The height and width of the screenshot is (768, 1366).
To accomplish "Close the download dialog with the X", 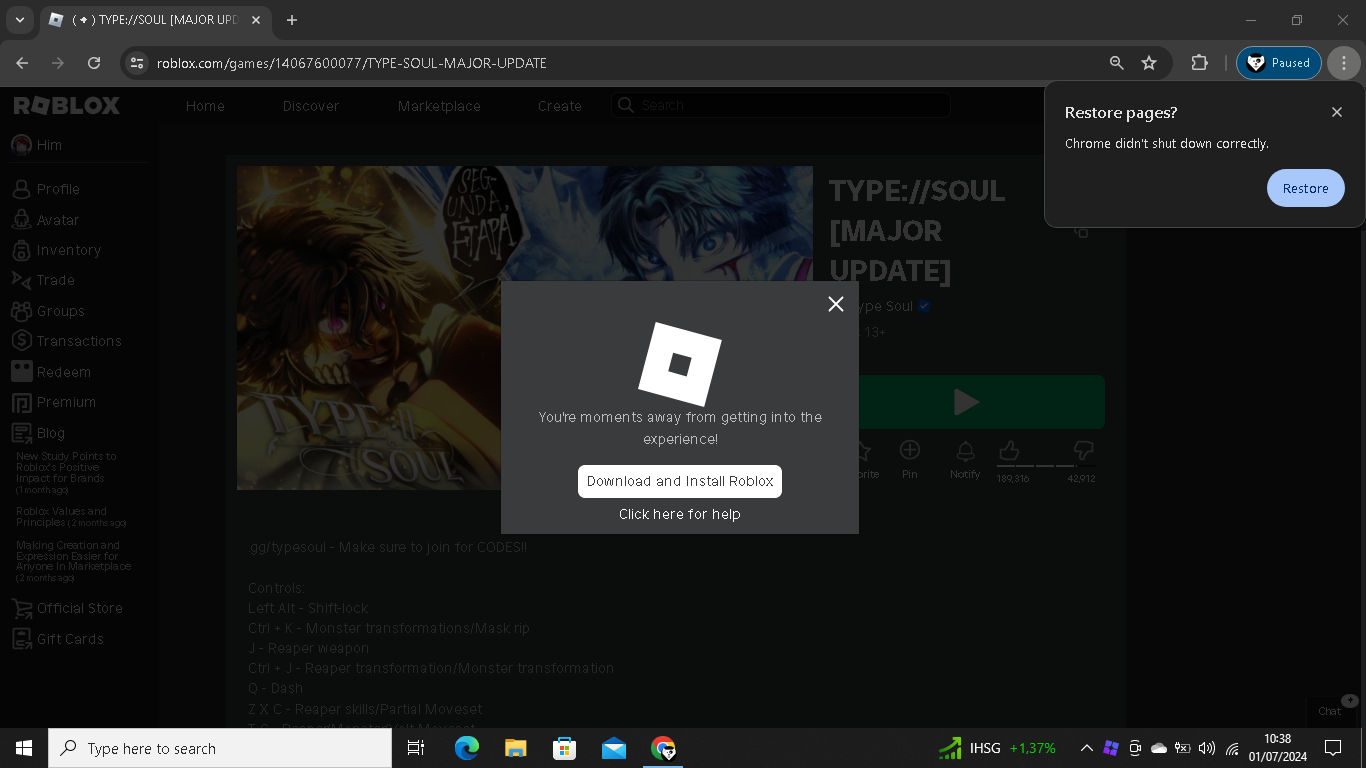I will point(836,304).
